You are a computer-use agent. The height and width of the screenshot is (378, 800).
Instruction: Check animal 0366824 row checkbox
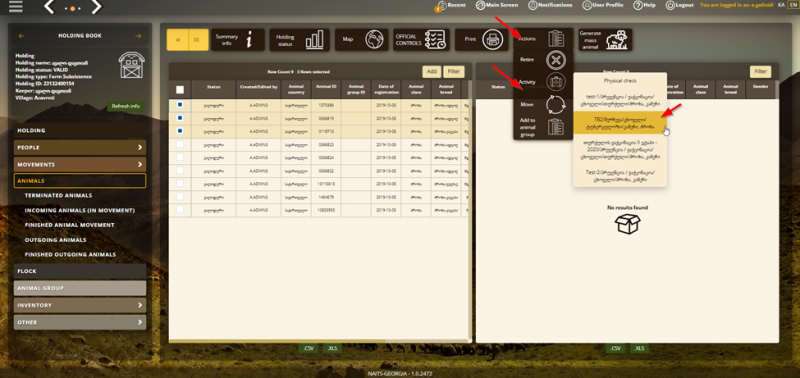point(180,157)
